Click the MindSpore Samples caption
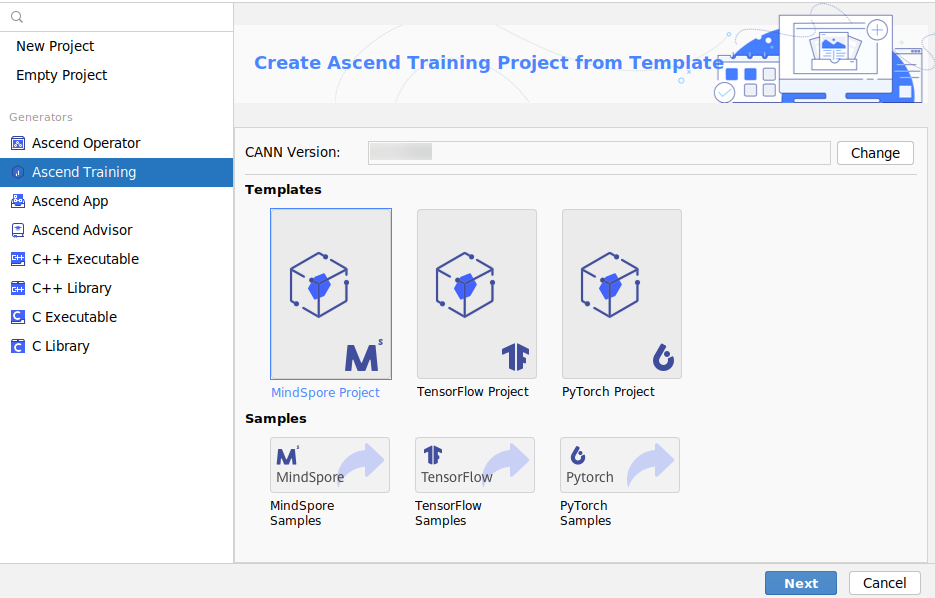Image resolution: width=935 pixels, height=598 pixels. 302,513
